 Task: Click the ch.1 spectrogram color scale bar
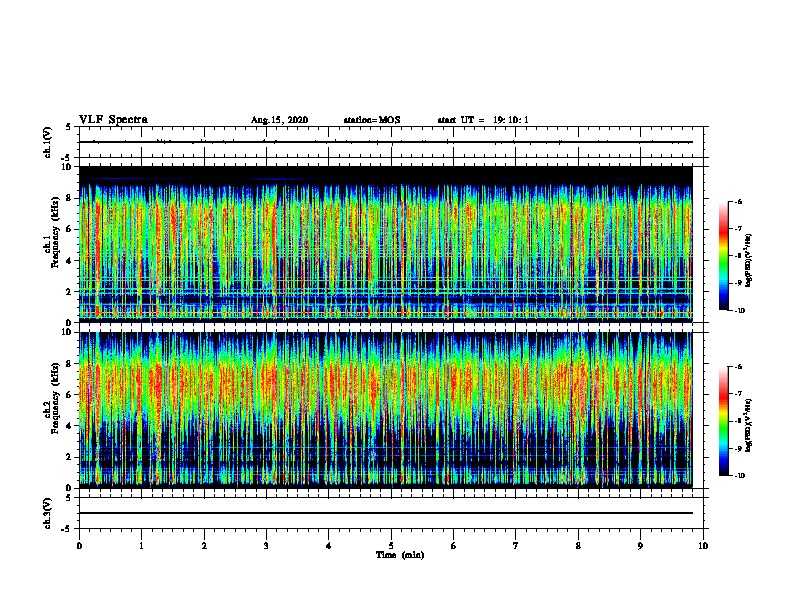pyautogui.click(x=723, y=256)
